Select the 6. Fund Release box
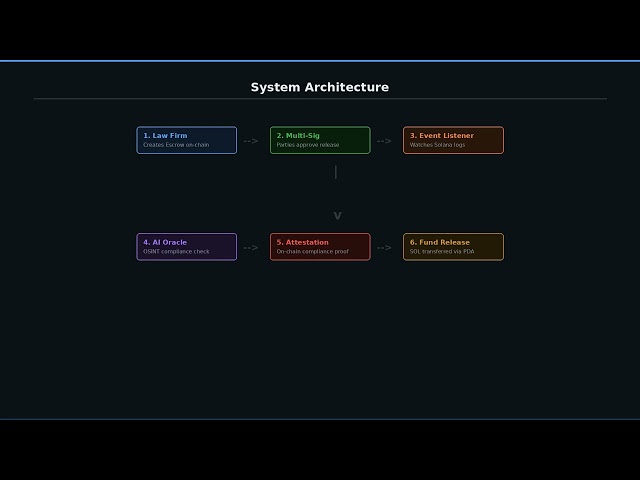The width and height of the screenshot is (640, 480). click(453, 247)
